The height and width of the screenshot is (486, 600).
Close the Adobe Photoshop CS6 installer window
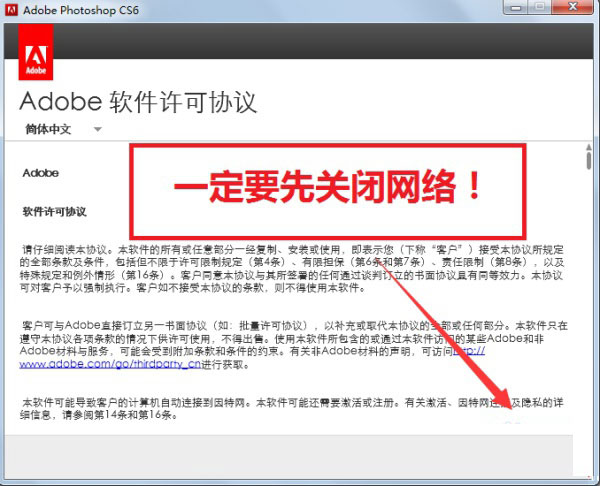coord(577,7)
